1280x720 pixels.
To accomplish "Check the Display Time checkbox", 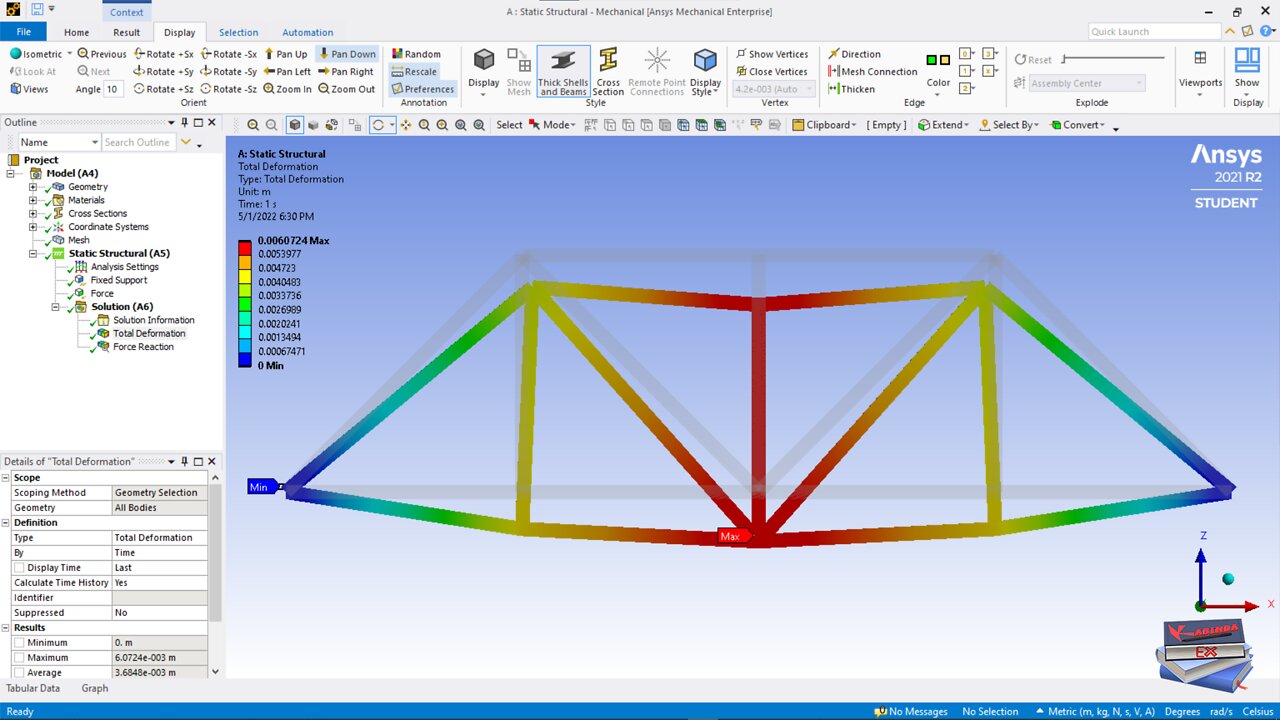I will click(19, 568).
